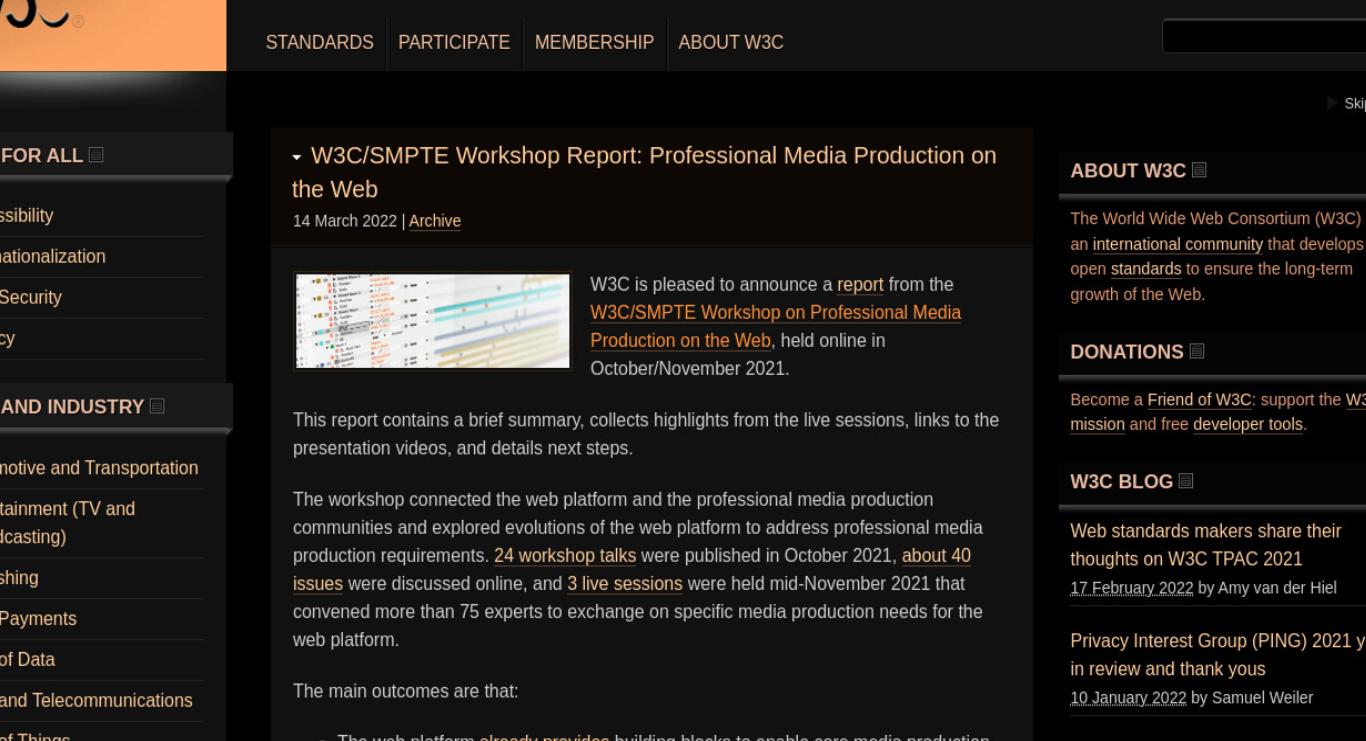Open Web of Things sidebar link
Image resolution: width=1366 pixels, height=741 pixels.
35,737
